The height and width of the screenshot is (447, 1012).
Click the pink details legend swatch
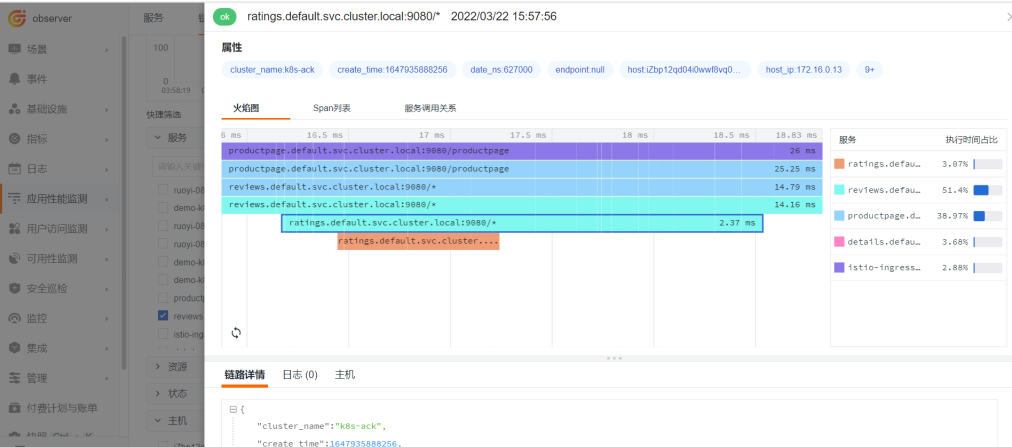[839, 241]
